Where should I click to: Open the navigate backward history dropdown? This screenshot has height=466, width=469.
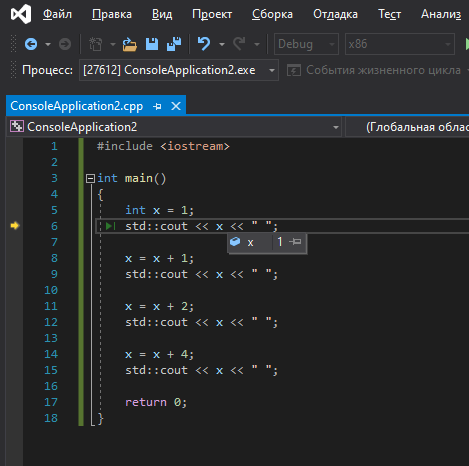[48, 44]
